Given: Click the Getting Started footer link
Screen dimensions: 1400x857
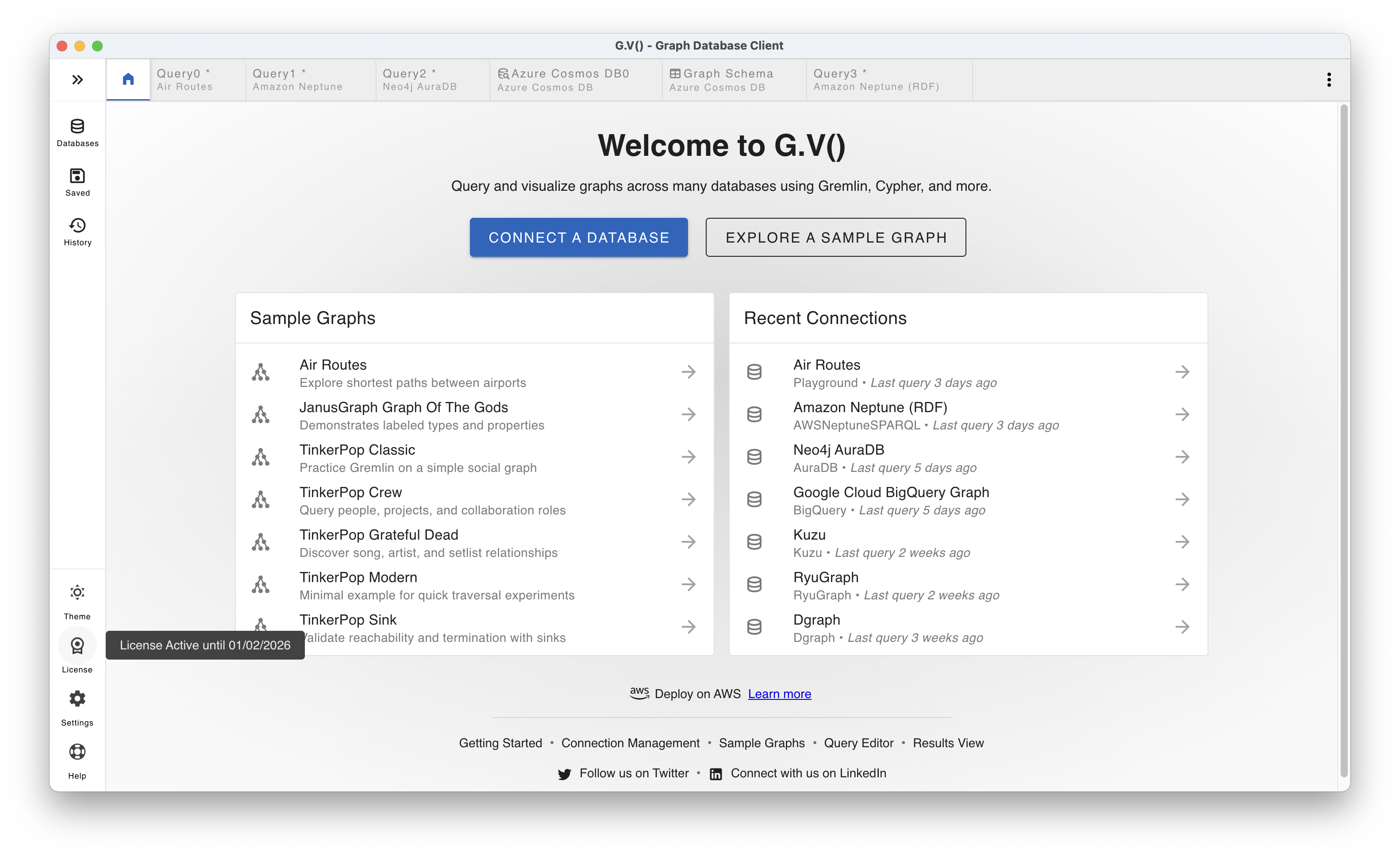Looking at the screenshot, I should click(x=500, y=743).
